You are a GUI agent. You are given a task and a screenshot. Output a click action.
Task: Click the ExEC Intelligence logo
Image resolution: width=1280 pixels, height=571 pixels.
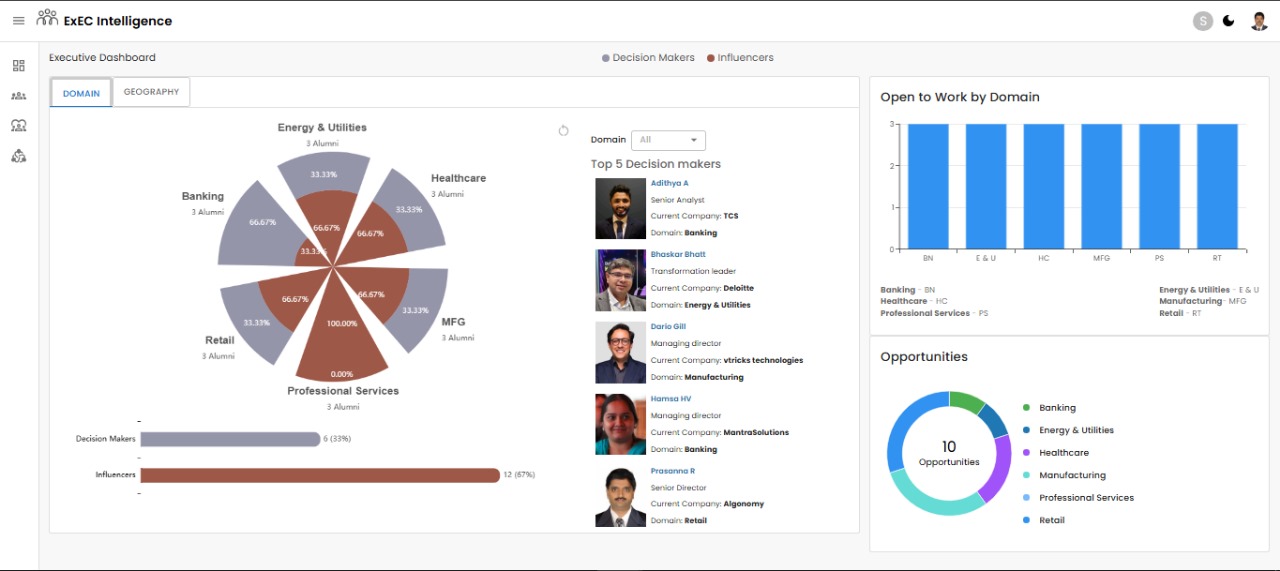pyautogui.click(x=104, y=20)
